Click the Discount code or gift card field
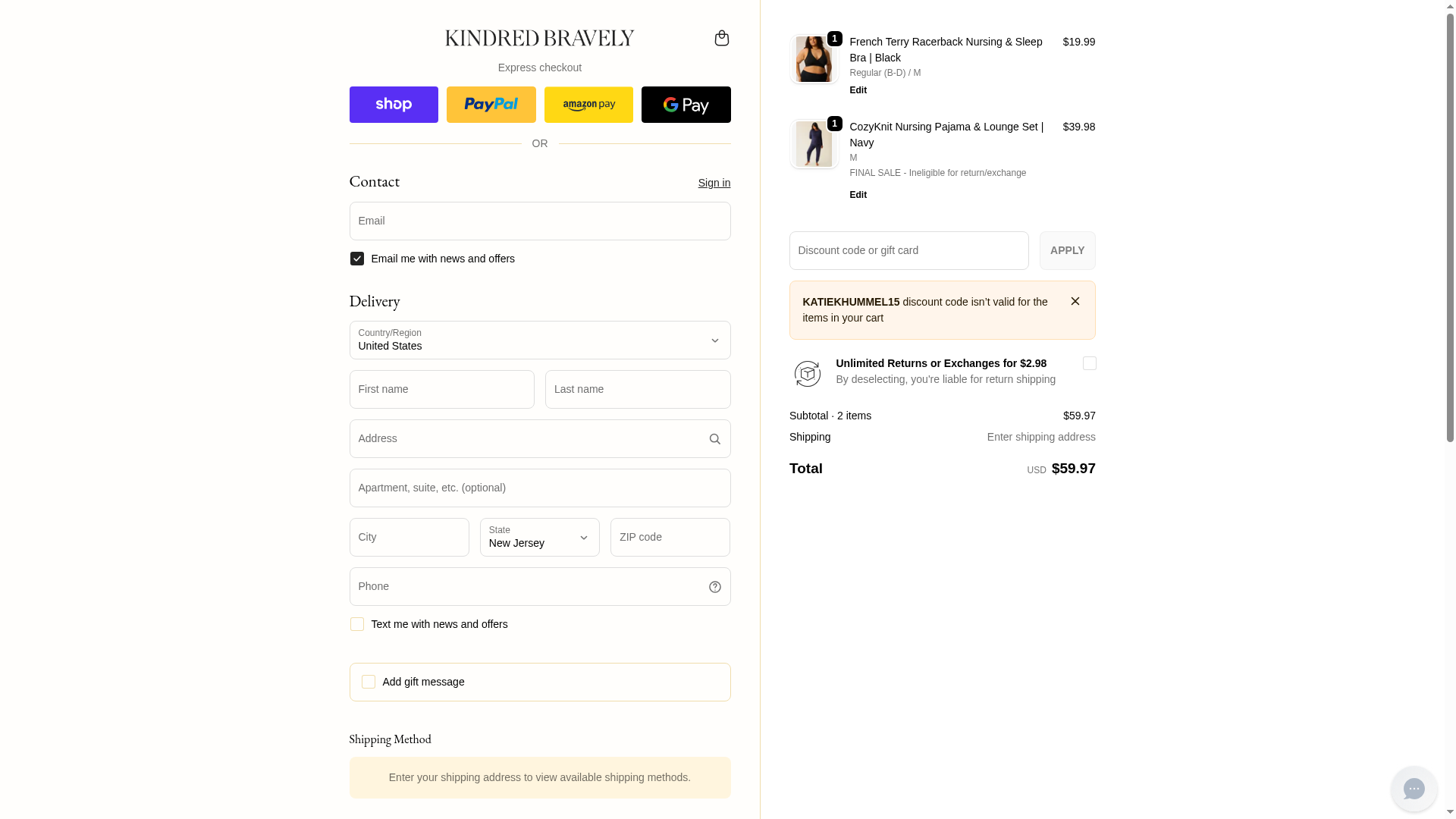1456x819 pixels. click(x=908, y=251)
